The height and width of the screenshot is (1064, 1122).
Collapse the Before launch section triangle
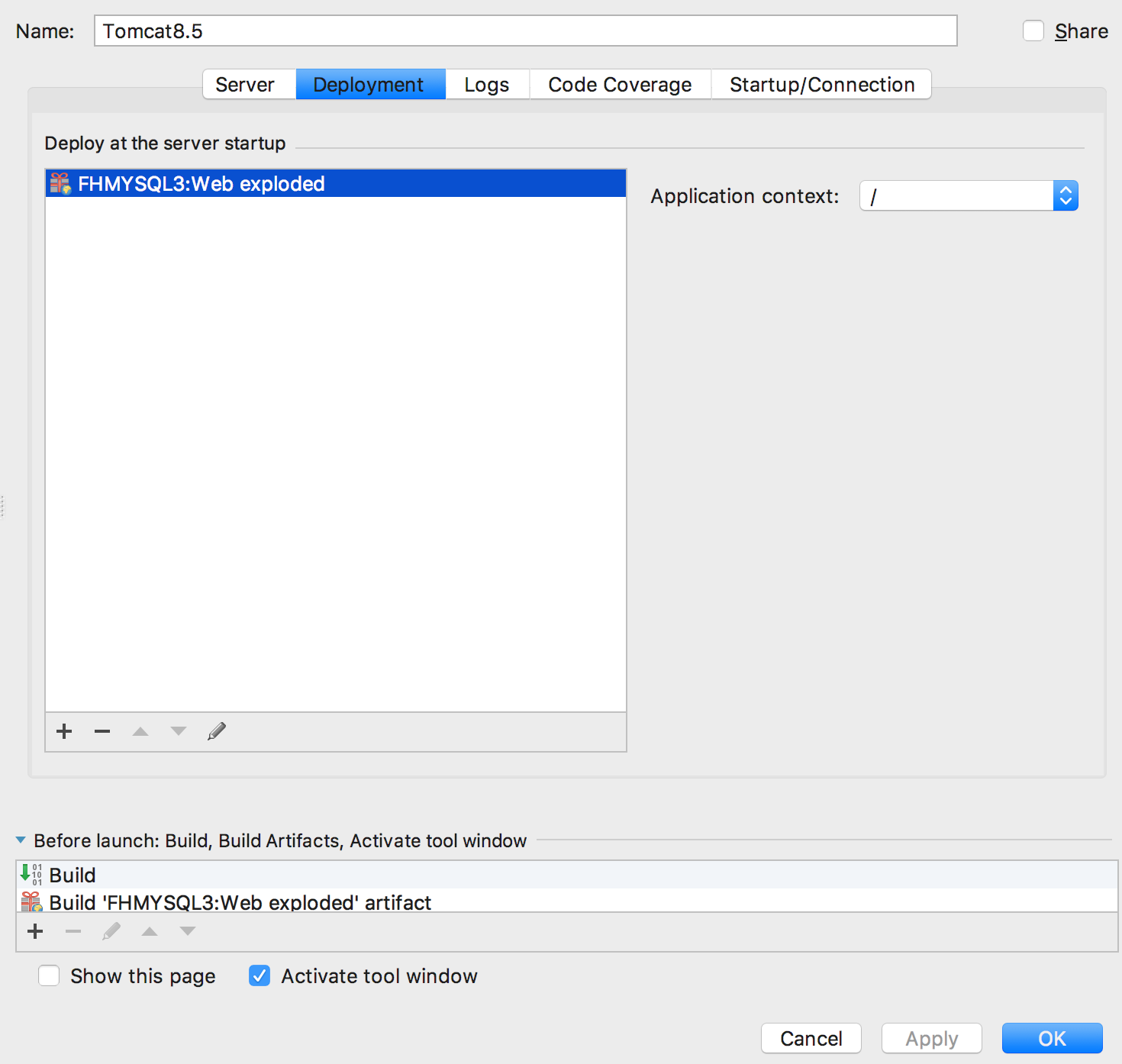pyautogui.click(x=21, y=840)
